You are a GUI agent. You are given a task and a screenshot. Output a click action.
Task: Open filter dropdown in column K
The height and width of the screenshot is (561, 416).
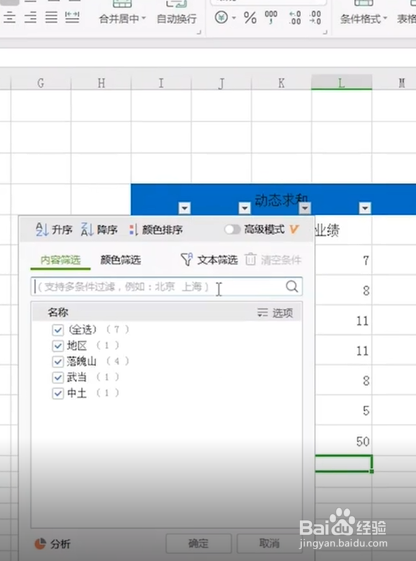click(305, 208)
